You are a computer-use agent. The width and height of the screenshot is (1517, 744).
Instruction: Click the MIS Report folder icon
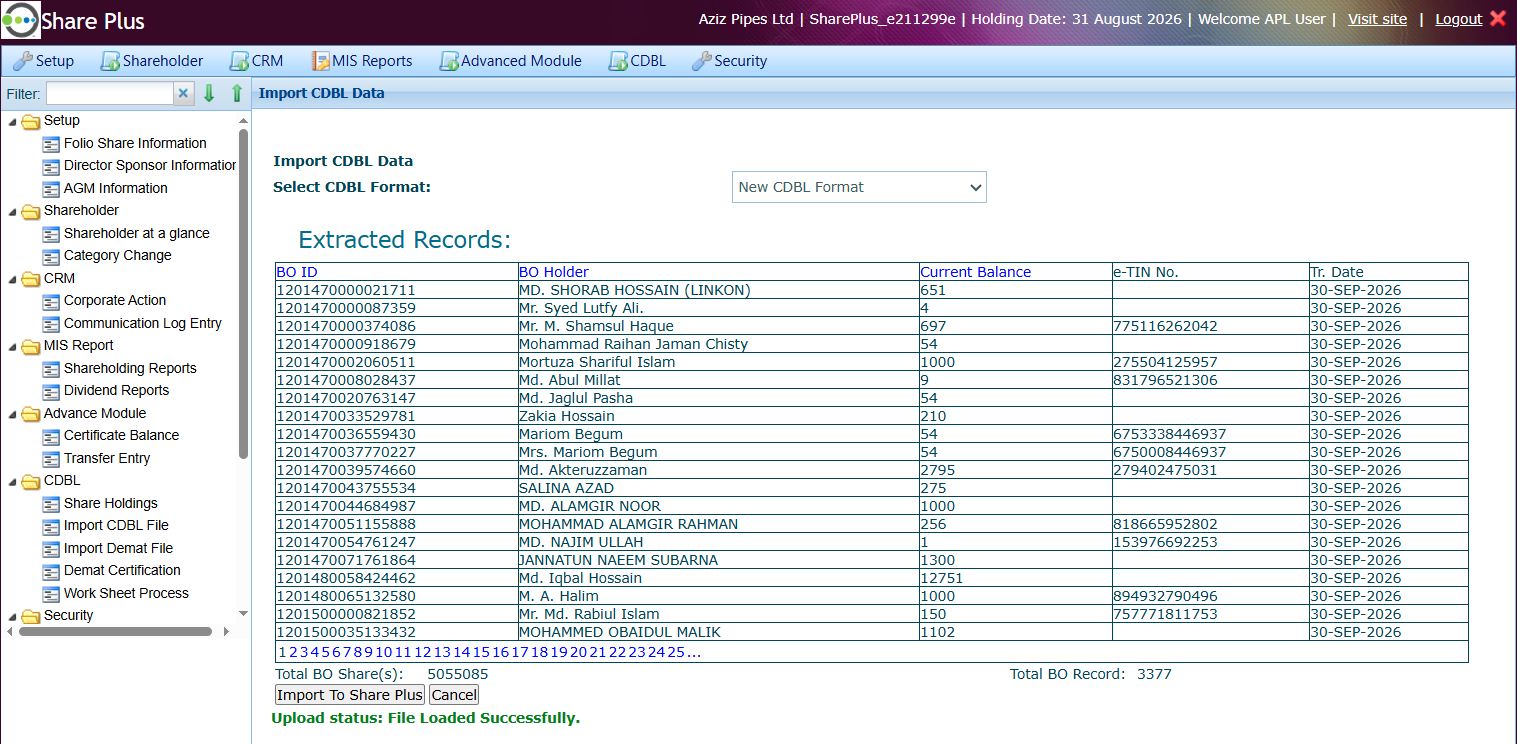[31, 346]
